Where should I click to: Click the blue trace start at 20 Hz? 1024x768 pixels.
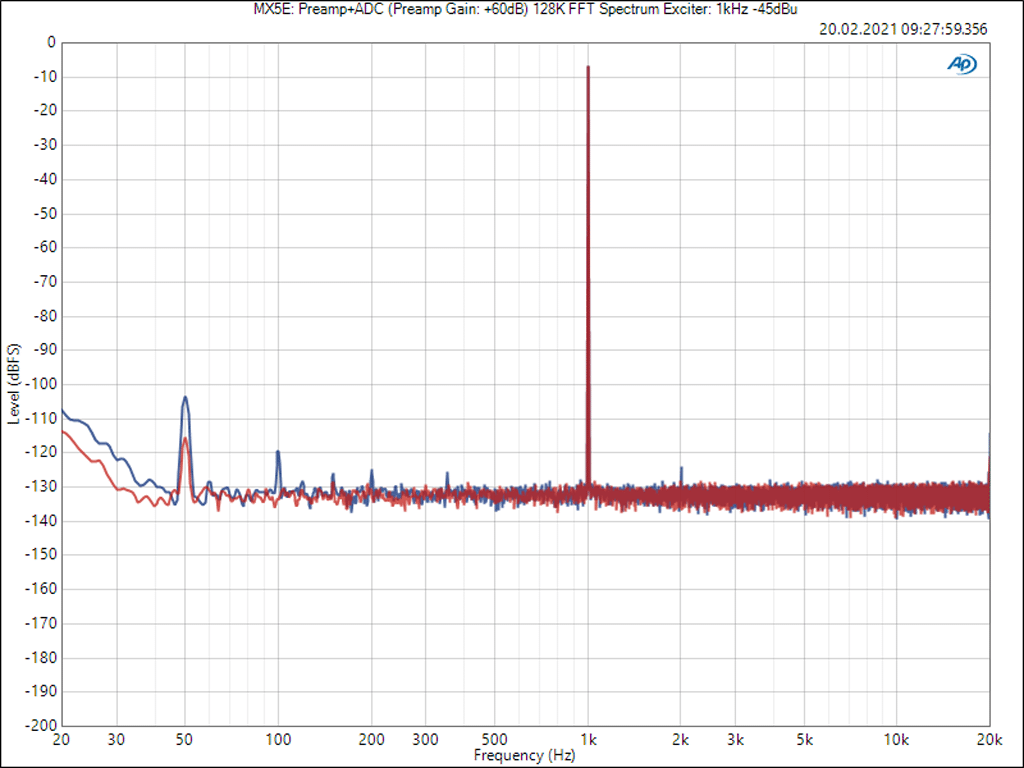coord(63,409)
